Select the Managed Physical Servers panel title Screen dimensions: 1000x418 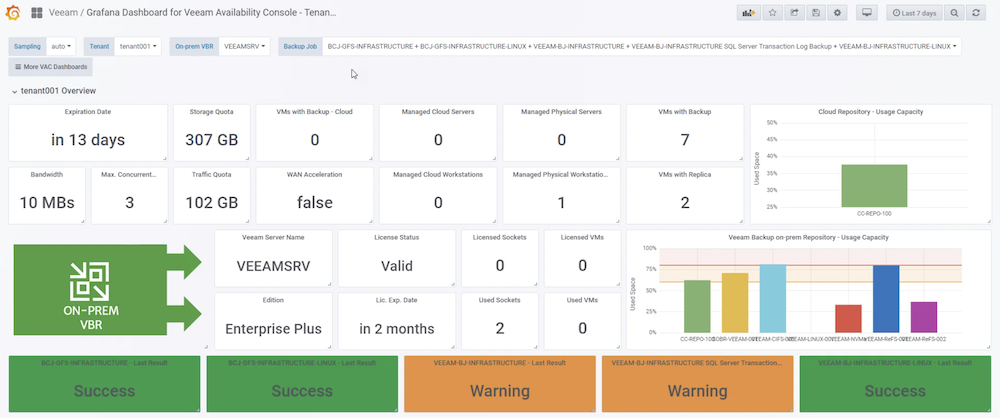pos(561,112)
